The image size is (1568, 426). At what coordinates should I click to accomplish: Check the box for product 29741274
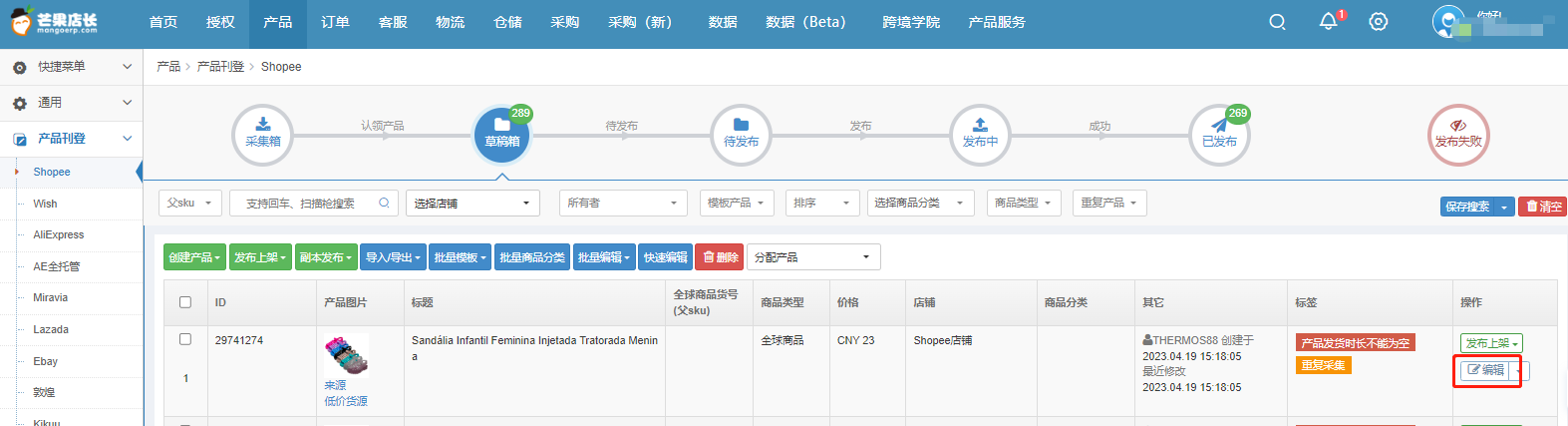[x=185, y=339]
